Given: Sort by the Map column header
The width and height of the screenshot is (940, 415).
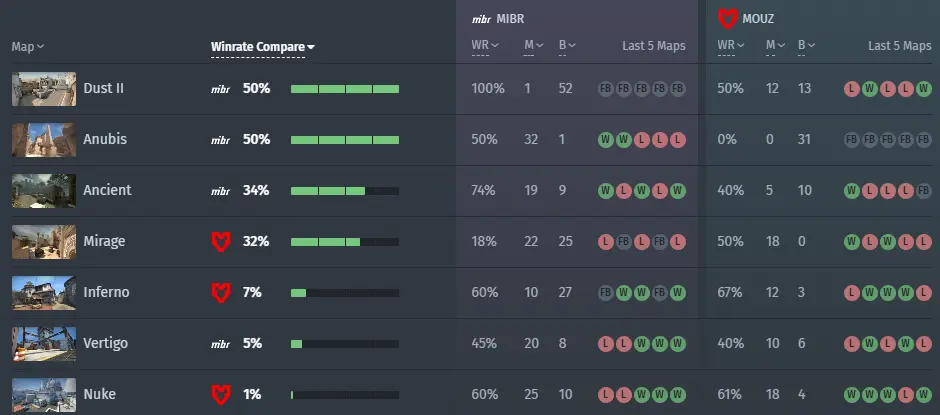Looking at the screenshot, I should (27, 47).
